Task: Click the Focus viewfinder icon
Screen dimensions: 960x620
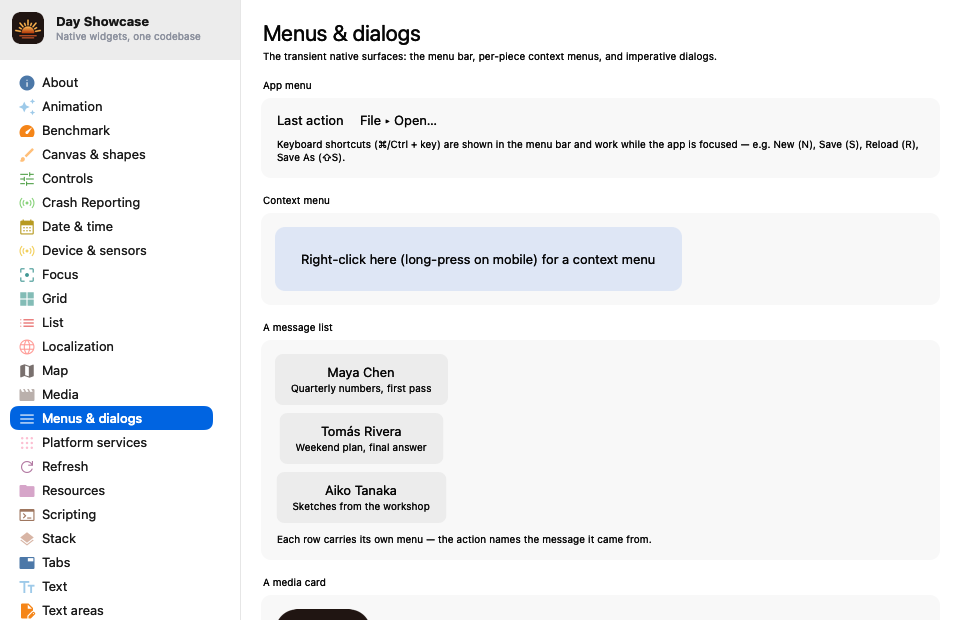Action: coord(27,275)
